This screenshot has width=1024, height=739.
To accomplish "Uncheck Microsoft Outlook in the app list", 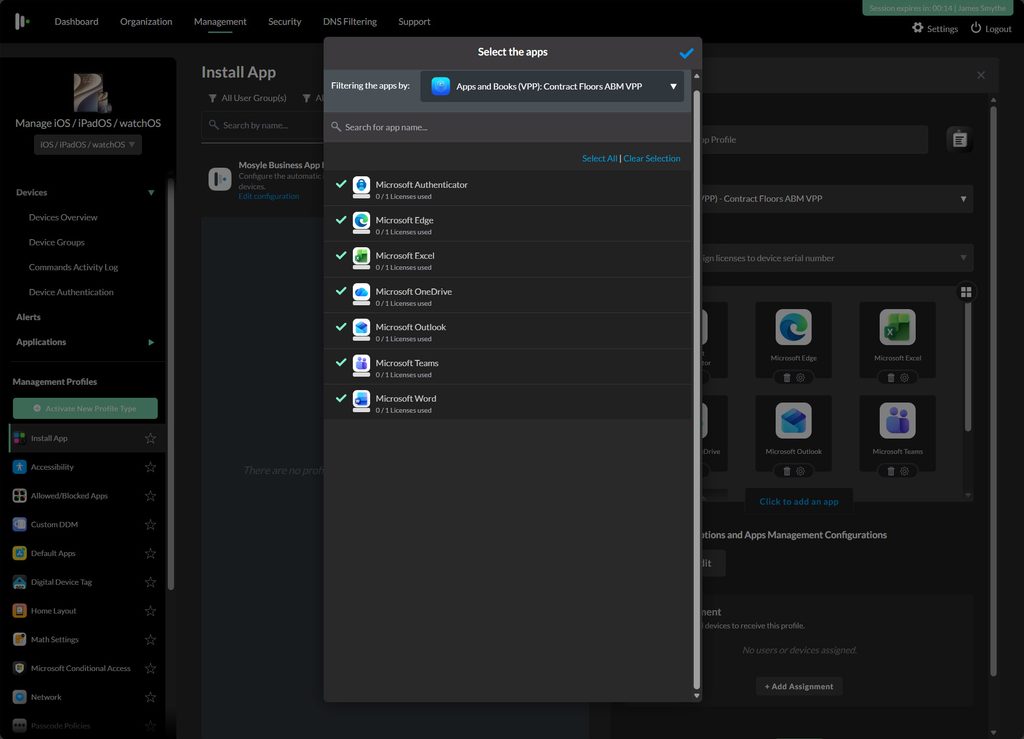I will [x=341, y=326].
